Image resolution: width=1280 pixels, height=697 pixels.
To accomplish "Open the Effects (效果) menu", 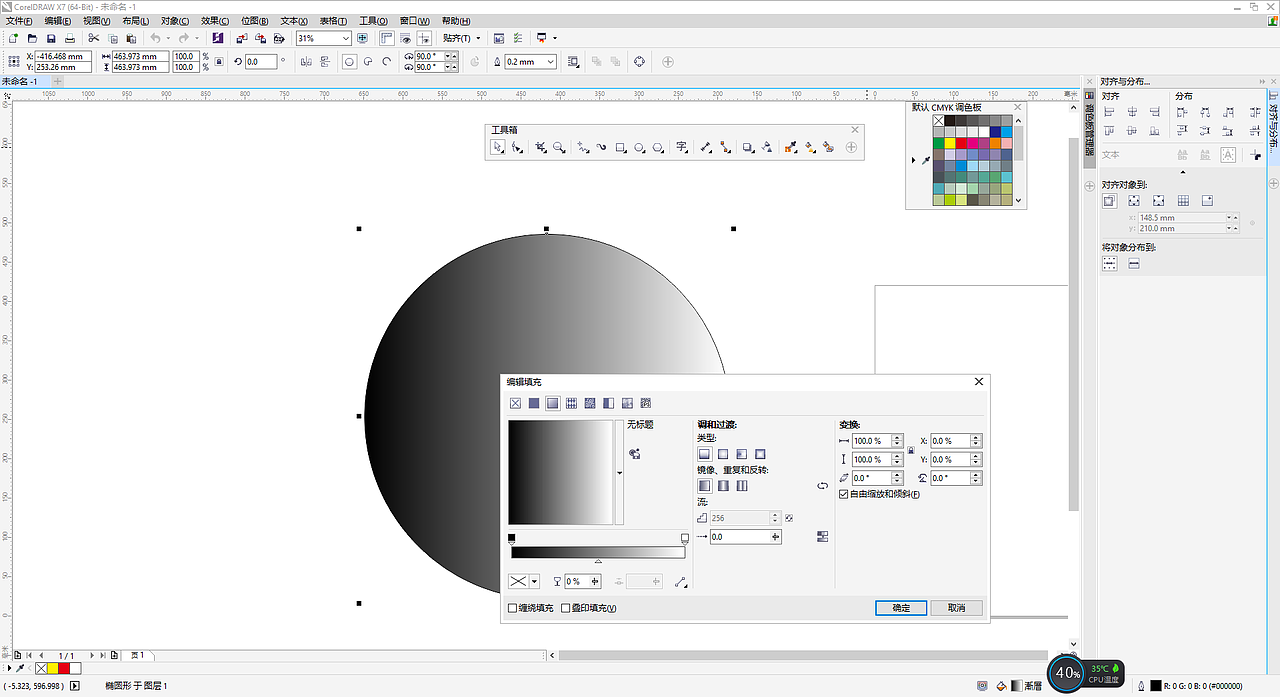I will point(215,21).
